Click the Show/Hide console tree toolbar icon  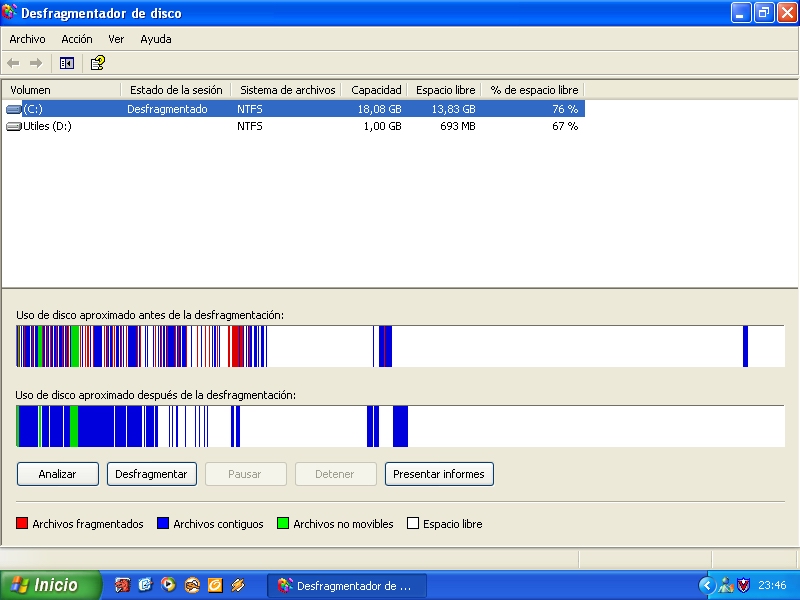click(67, 63)
